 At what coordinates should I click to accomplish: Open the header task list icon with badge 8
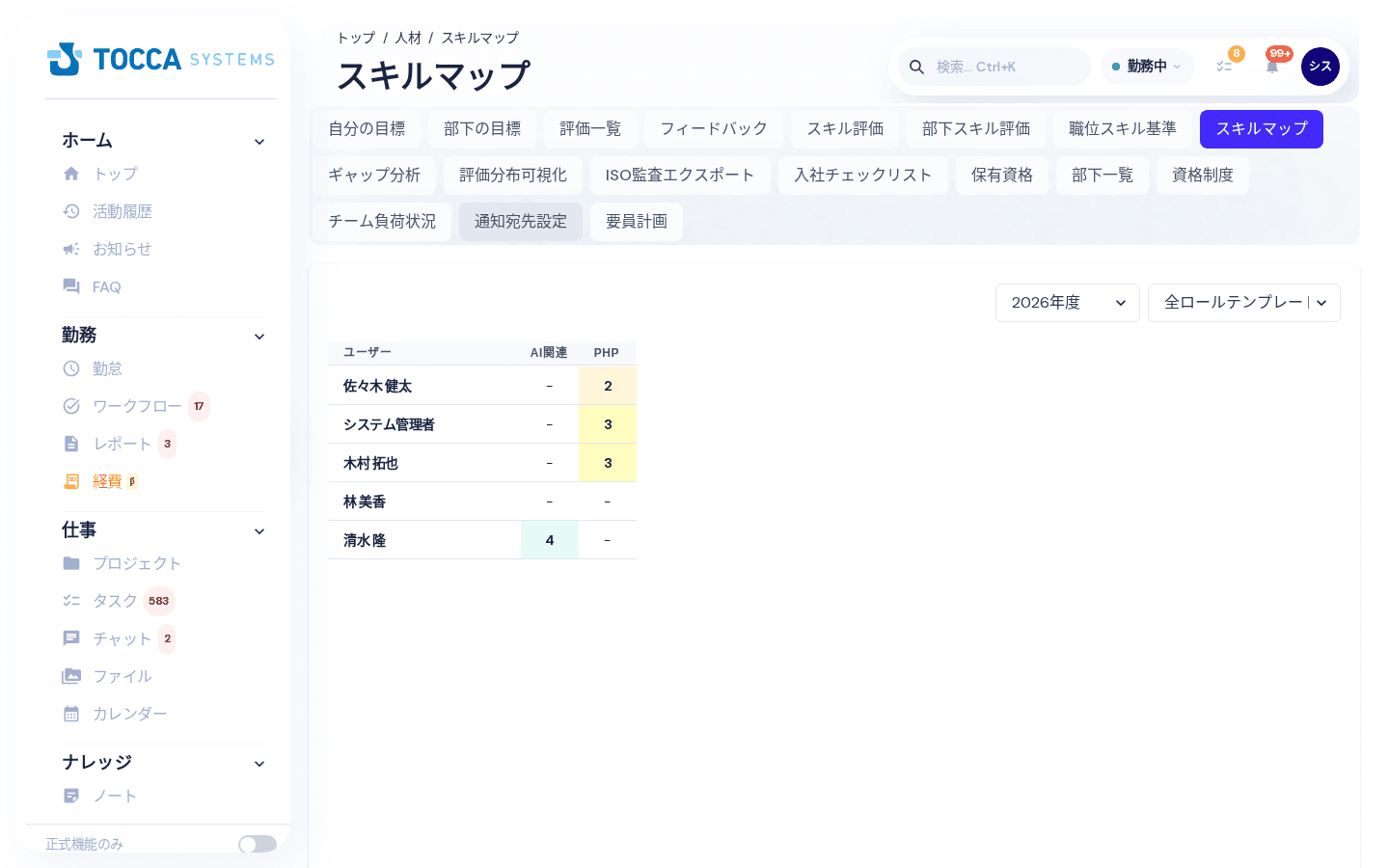(1224, 67)
